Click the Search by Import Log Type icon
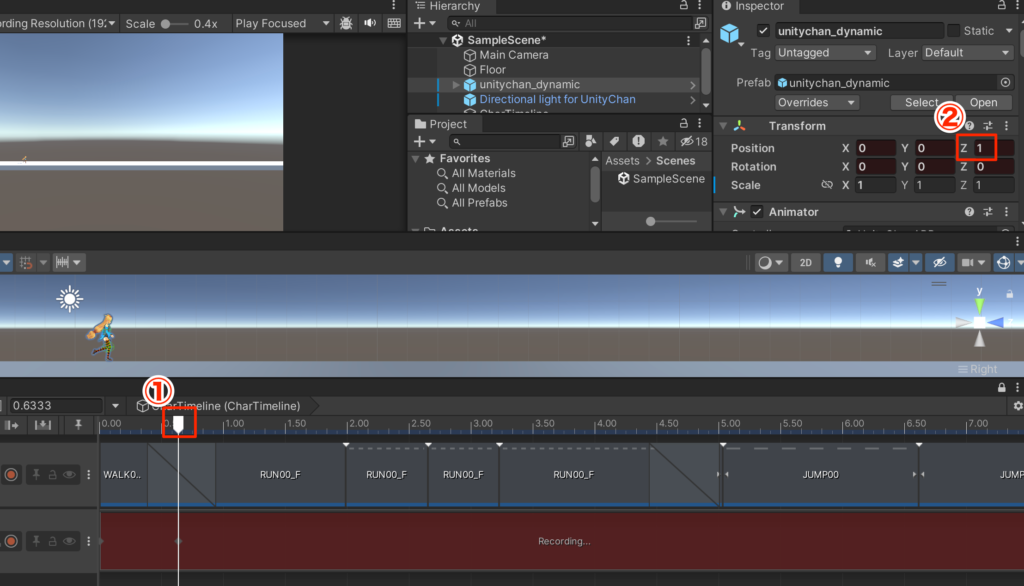Viewport: 1024px width, 586px height. (x=638, y=141)
